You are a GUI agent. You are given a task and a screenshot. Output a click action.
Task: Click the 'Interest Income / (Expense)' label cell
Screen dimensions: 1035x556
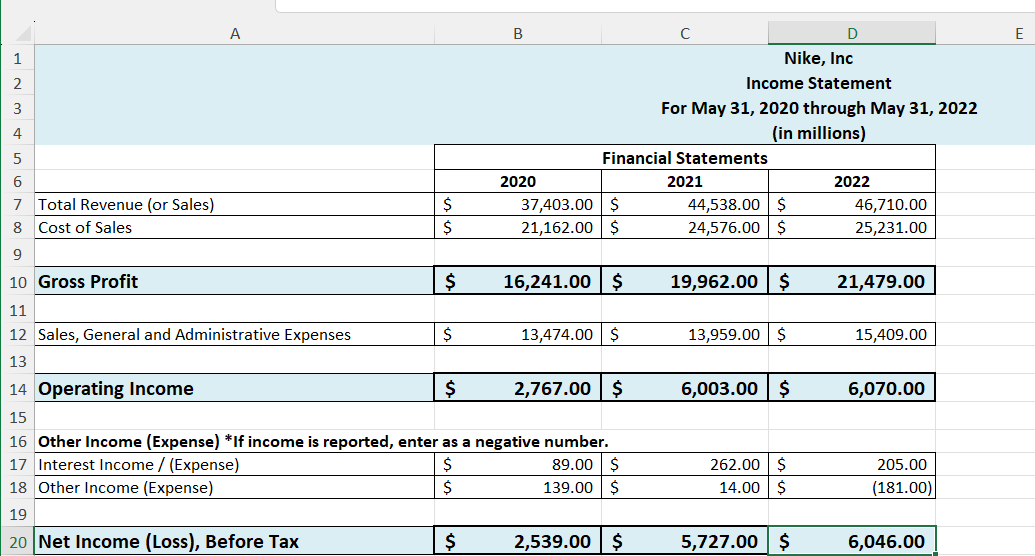pos(234,464)
